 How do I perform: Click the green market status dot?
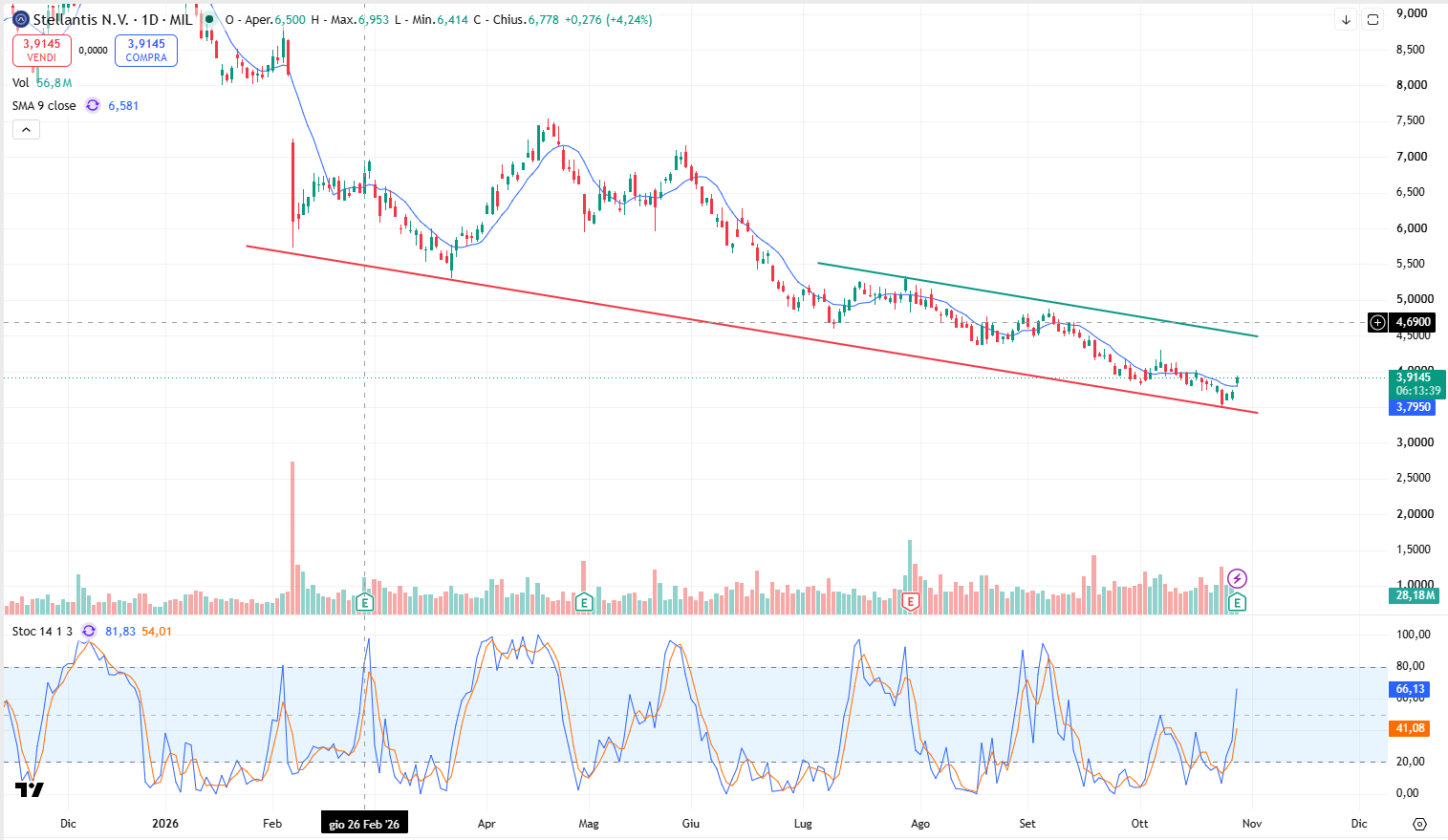[209, 19]
